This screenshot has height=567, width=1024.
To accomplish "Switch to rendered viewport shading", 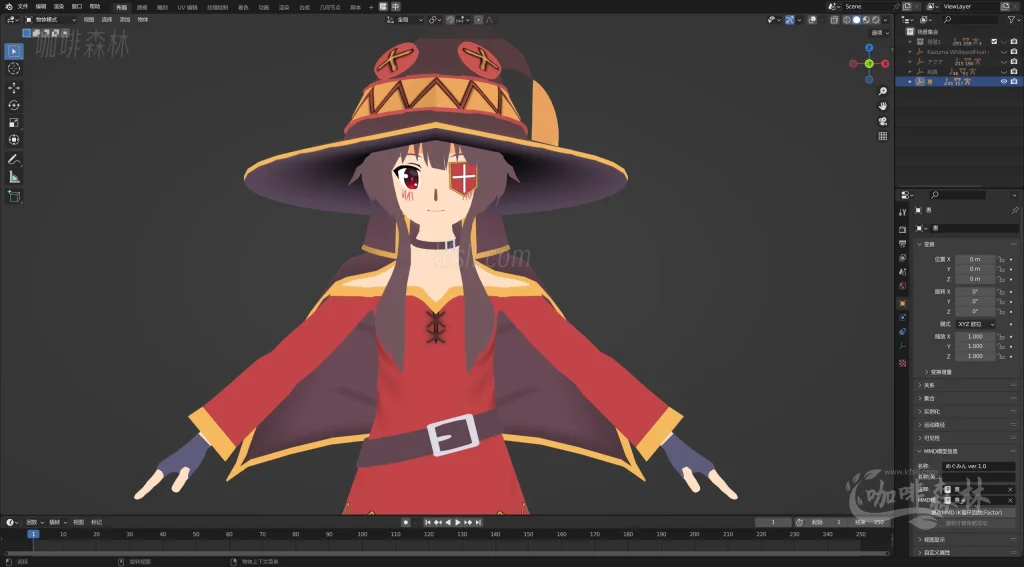I will (x=876, y=20).
